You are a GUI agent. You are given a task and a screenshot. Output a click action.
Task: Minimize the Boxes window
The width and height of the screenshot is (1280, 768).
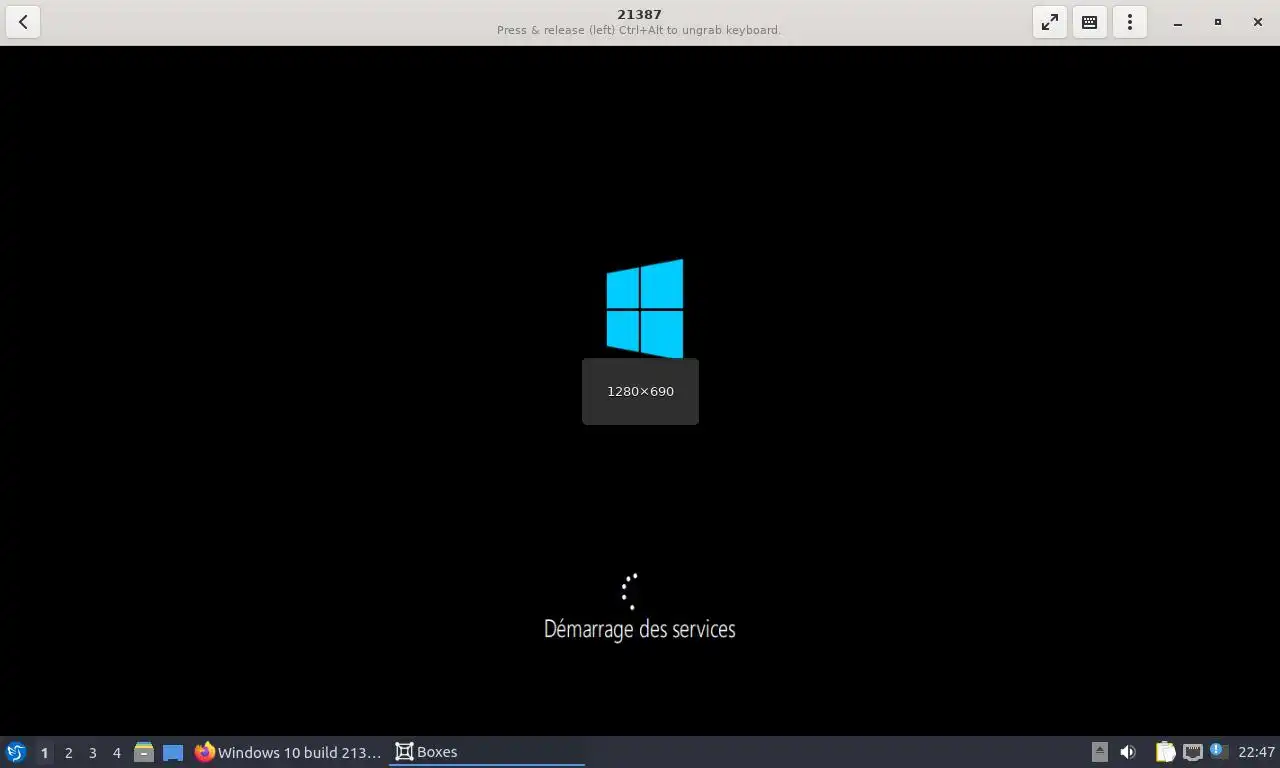(x=1178, y=22)
